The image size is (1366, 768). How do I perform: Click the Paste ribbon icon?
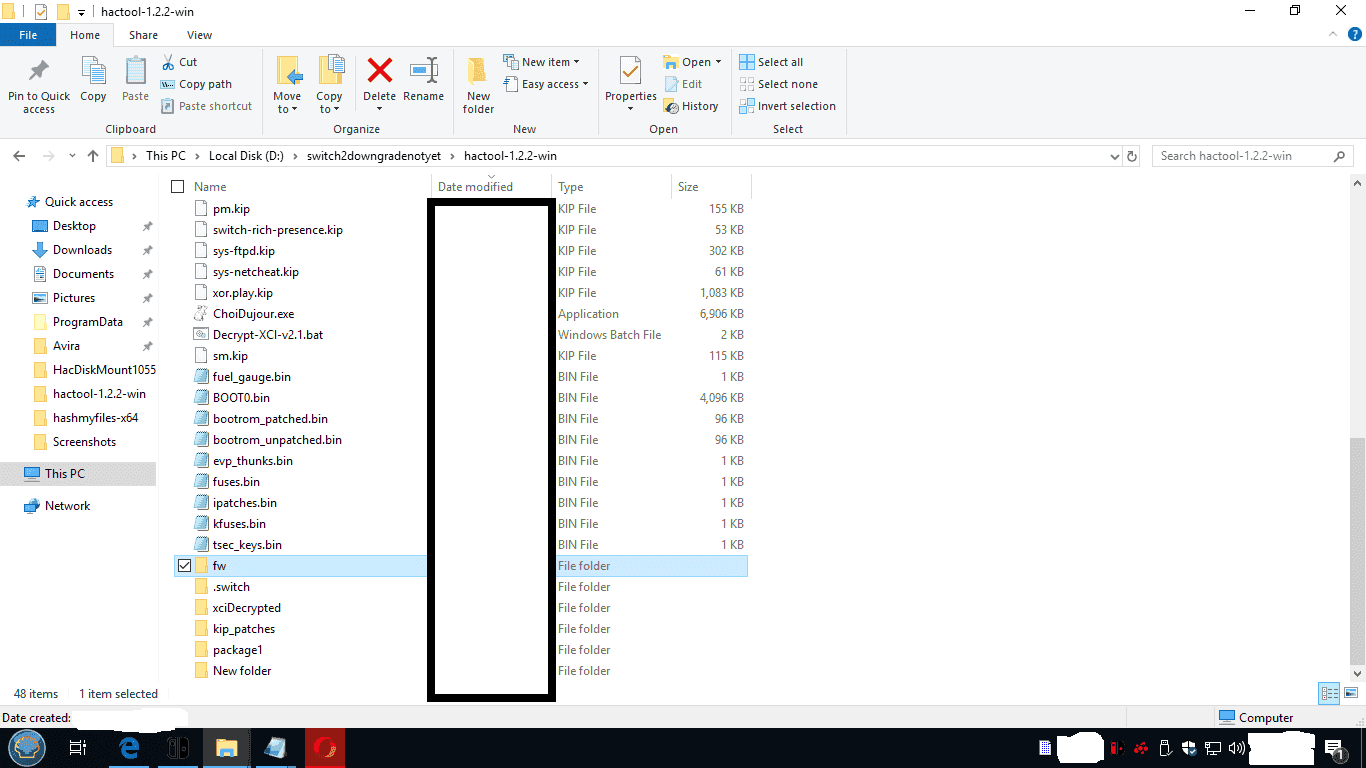pos(135,79)
